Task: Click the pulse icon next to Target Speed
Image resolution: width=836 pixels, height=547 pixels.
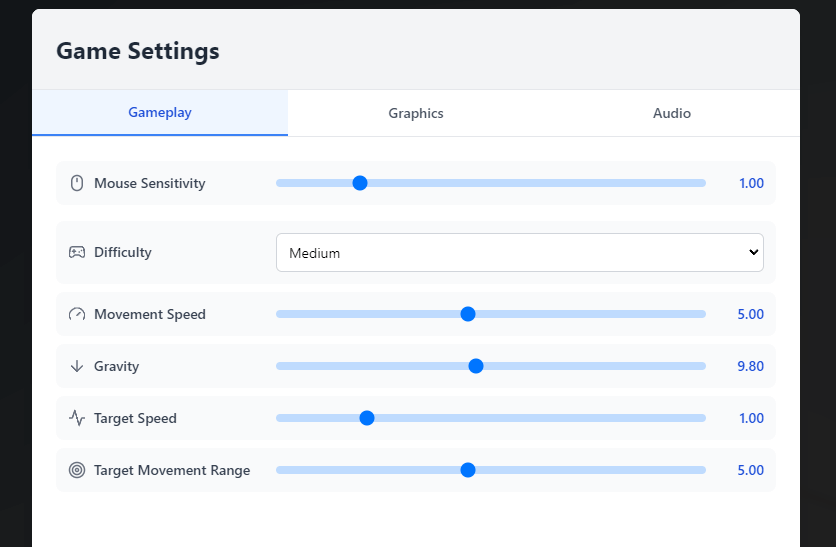Action: pos(77,418)
